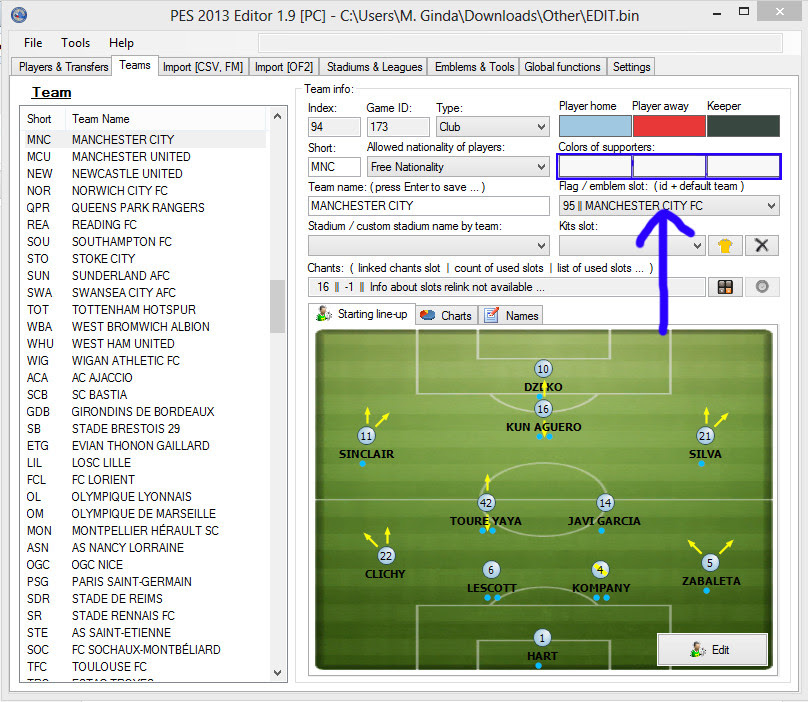Viewport: 808px width, 702px height.
Task: Click the first supporters color box
Action: point(595,166)
